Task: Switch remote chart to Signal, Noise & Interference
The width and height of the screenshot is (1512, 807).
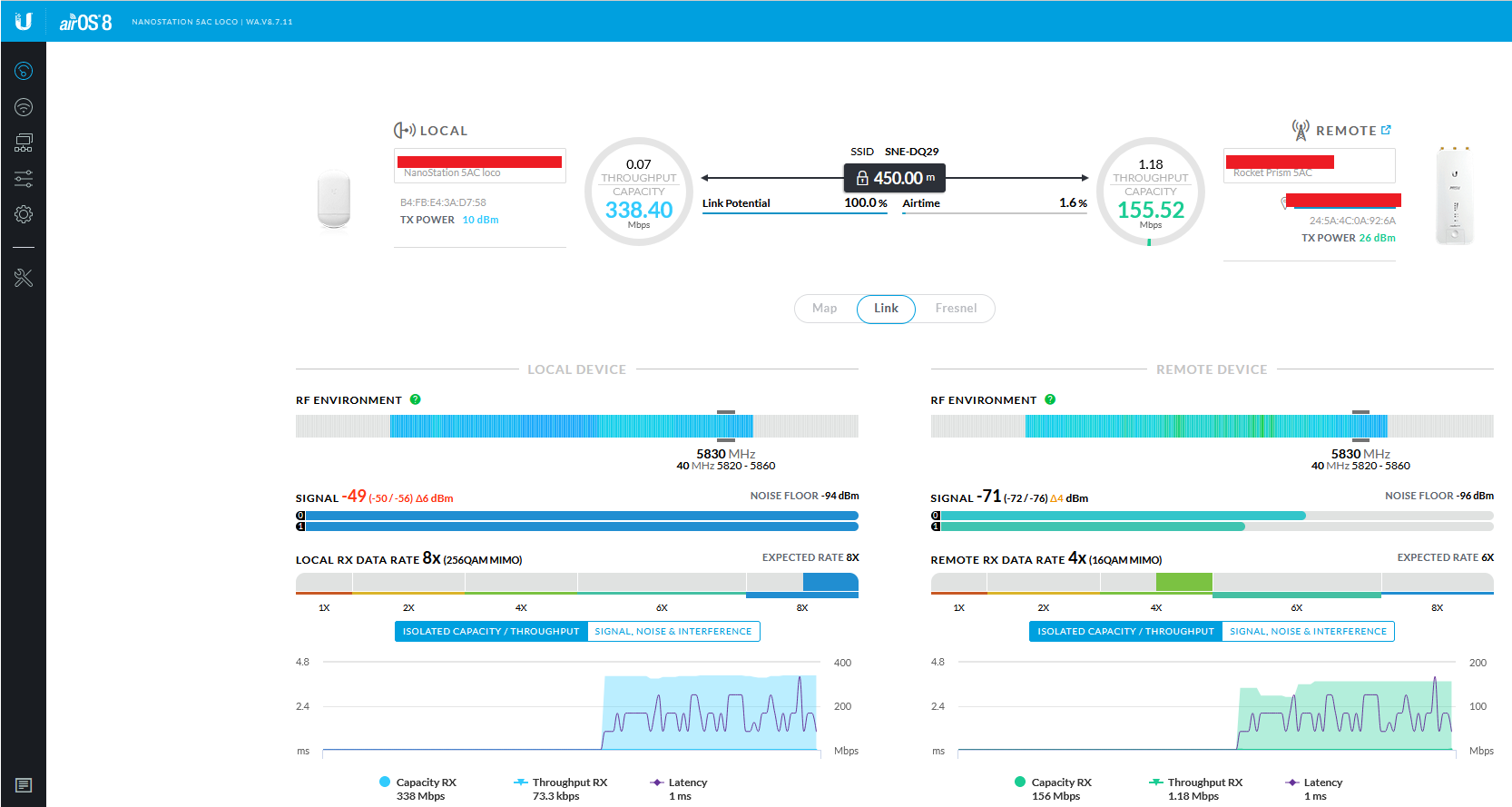Action: [x=1308, y=631]
